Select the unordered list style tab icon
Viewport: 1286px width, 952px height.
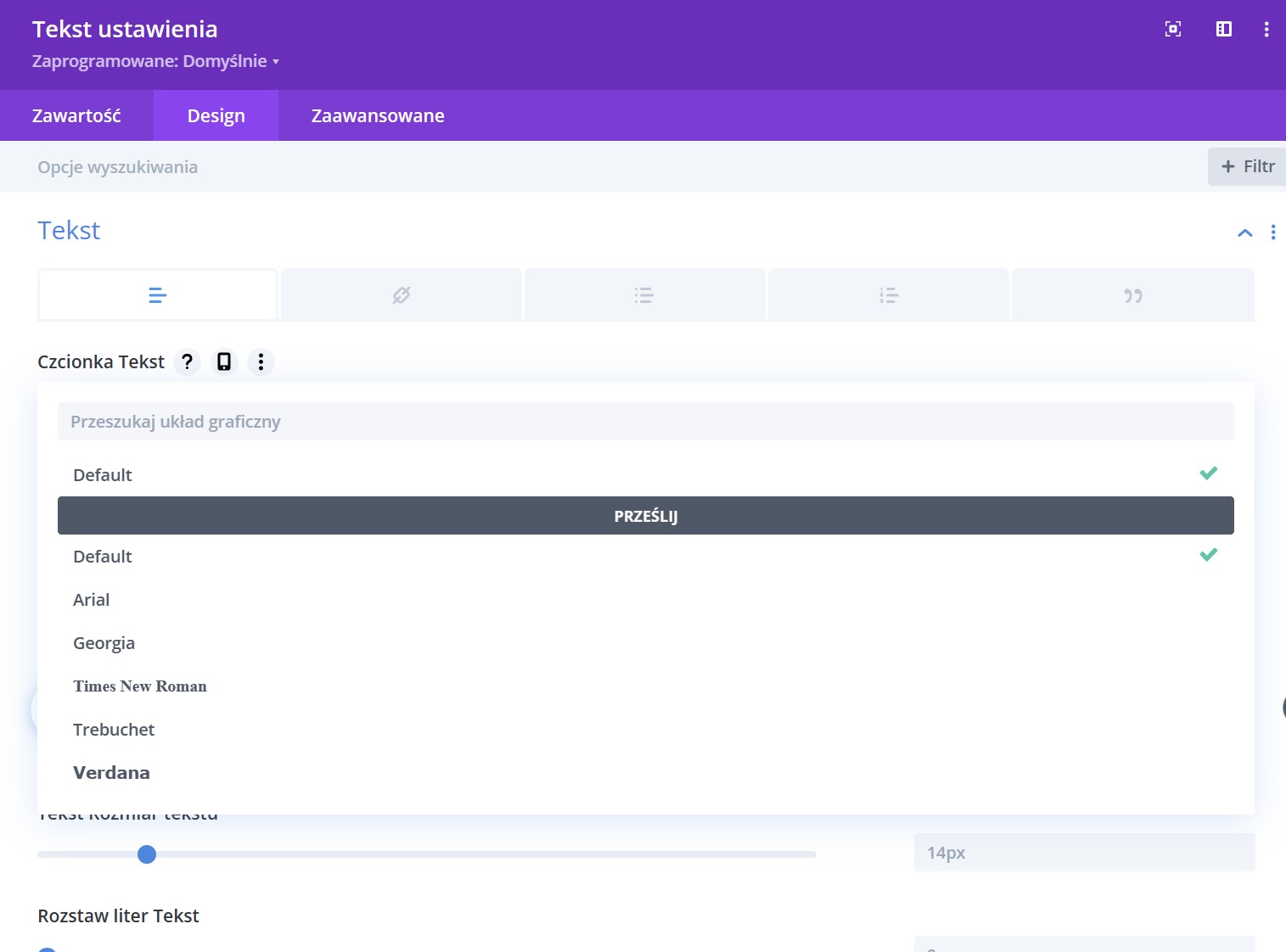(x=644, y=295)
